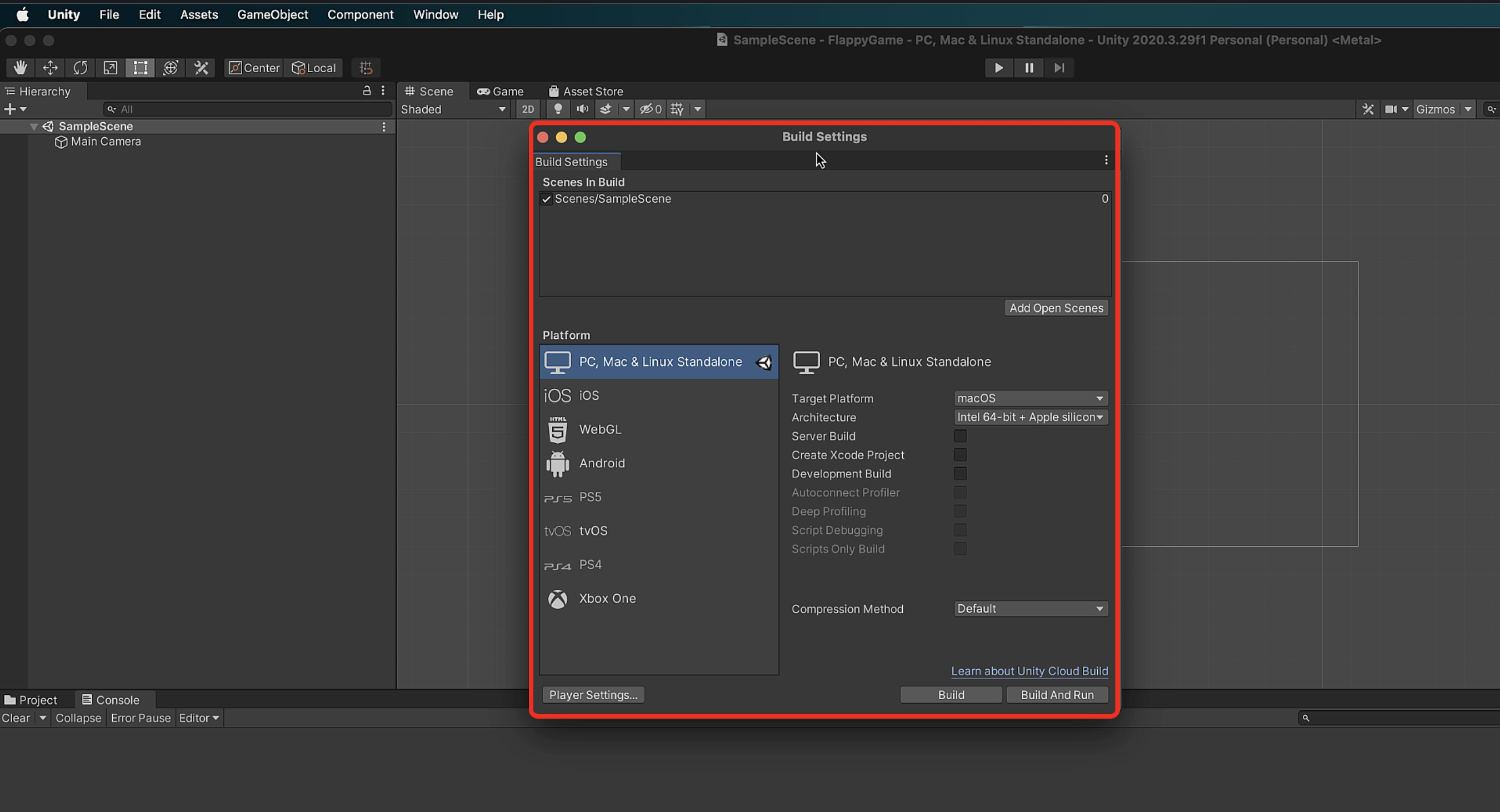The width and height of the screenshot is (1500, 812).
Task: Select the Hand tool in toolbar
Action: [20, 68]
